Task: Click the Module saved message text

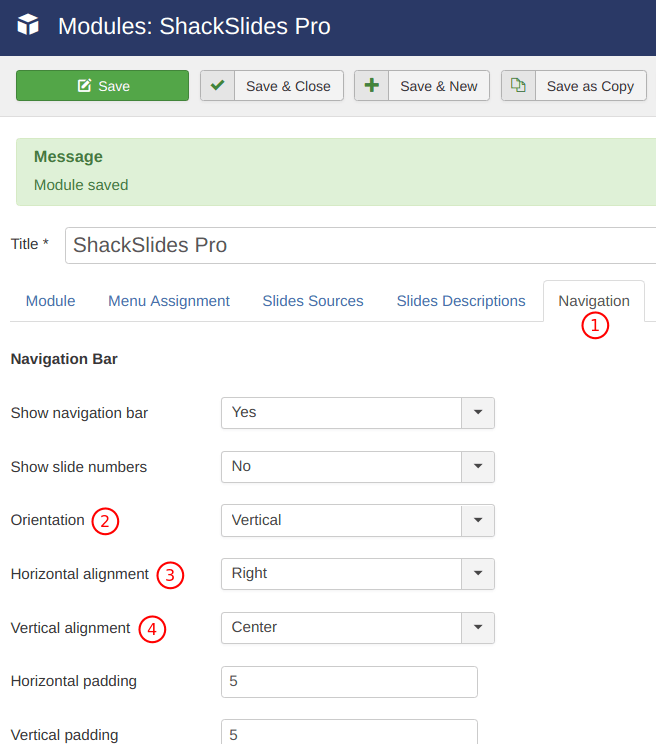Action: coord(81,185)
